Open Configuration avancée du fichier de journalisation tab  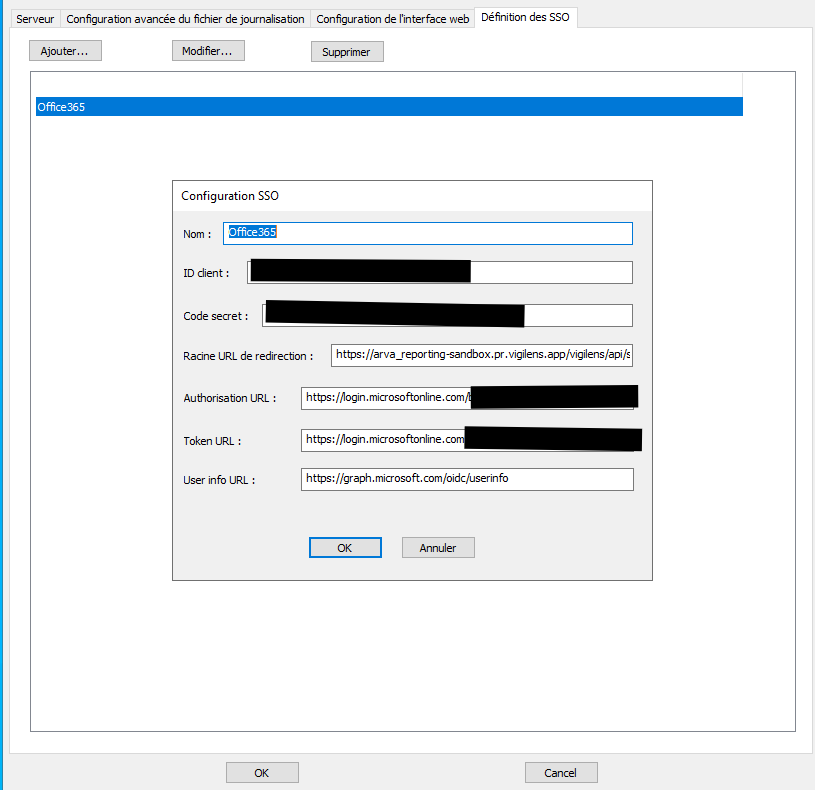(x=185, y=19)
